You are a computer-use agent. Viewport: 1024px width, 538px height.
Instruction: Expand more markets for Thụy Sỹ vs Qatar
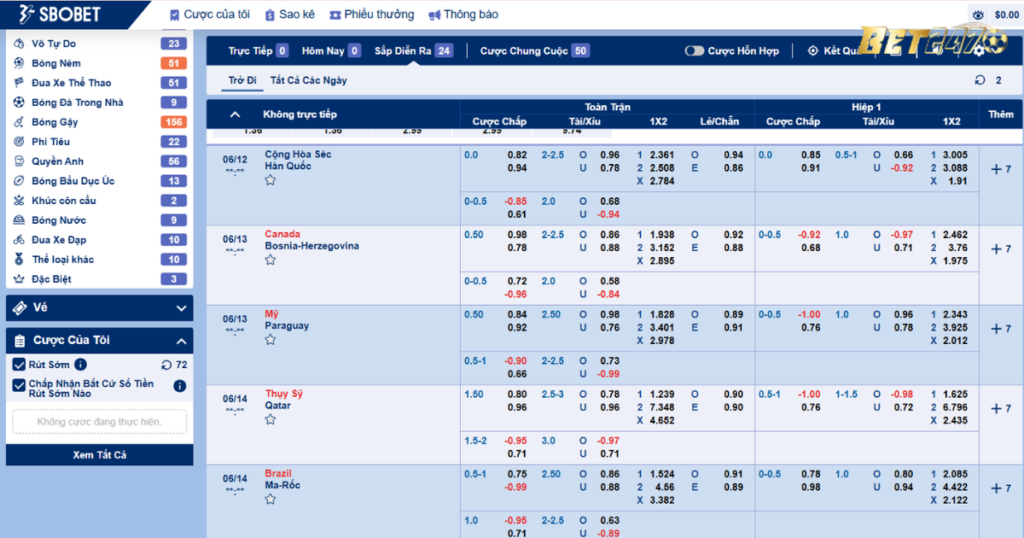coord(1000,408)
